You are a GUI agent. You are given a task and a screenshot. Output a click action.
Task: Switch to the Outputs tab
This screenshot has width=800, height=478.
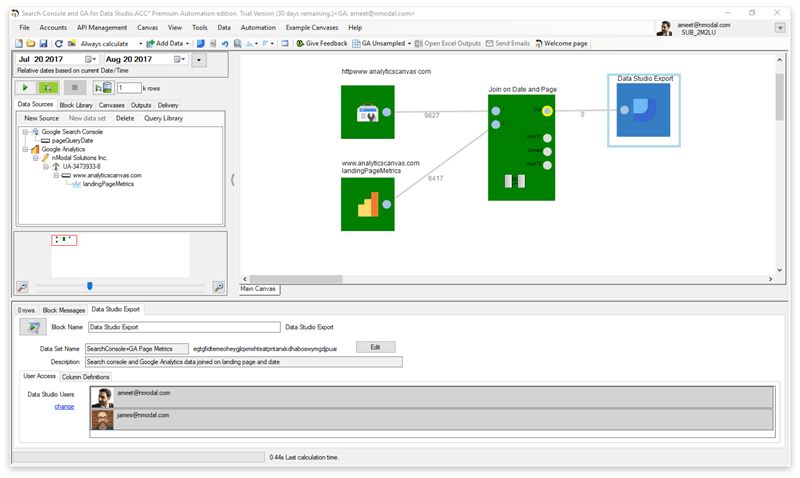(x=141, y=105)
